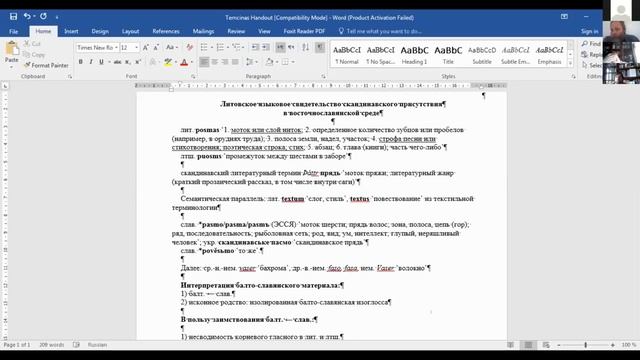640x360 pixels.
Task: Open Replace from the Editing group
Action: [x=591, y=54]
